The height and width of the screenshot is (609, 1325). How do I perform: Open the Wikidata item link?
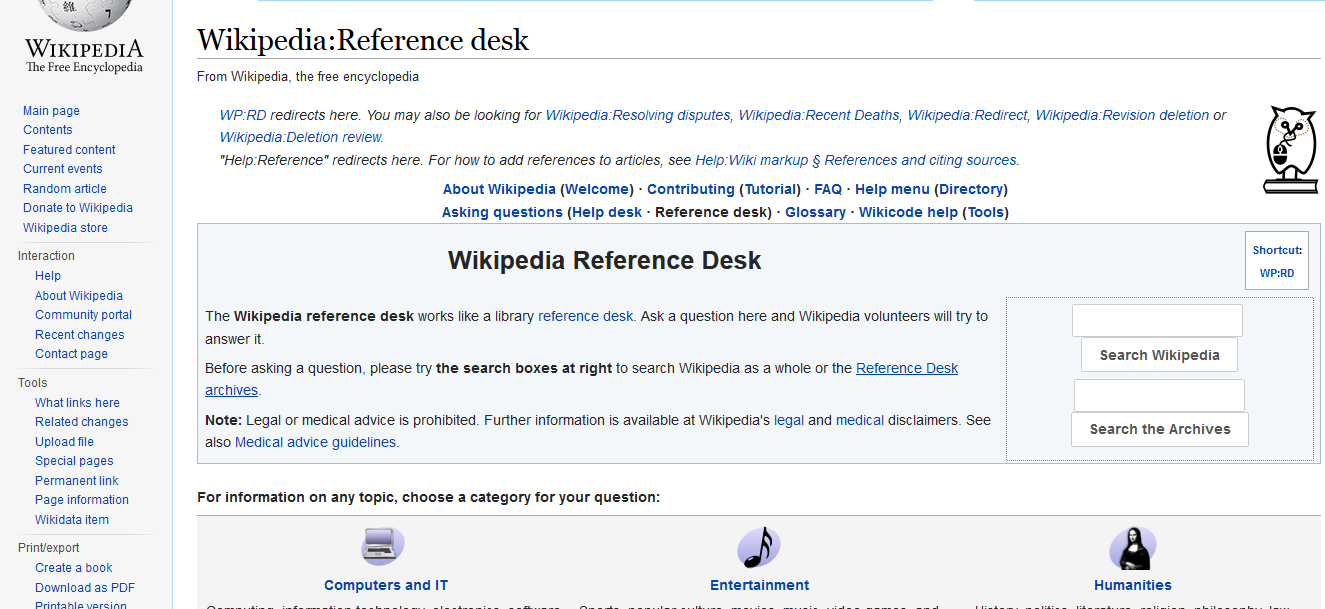pos(72,520)
